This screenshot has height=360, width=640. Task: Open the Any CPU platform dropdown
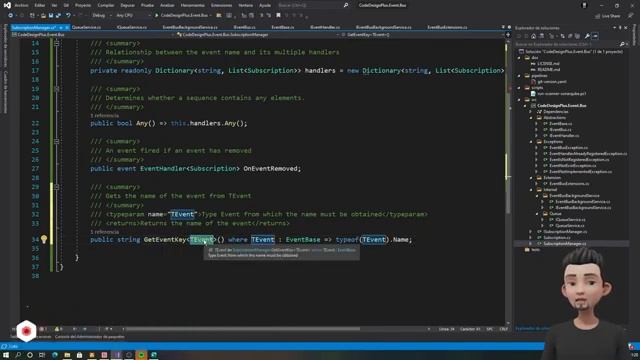[133, 16]
